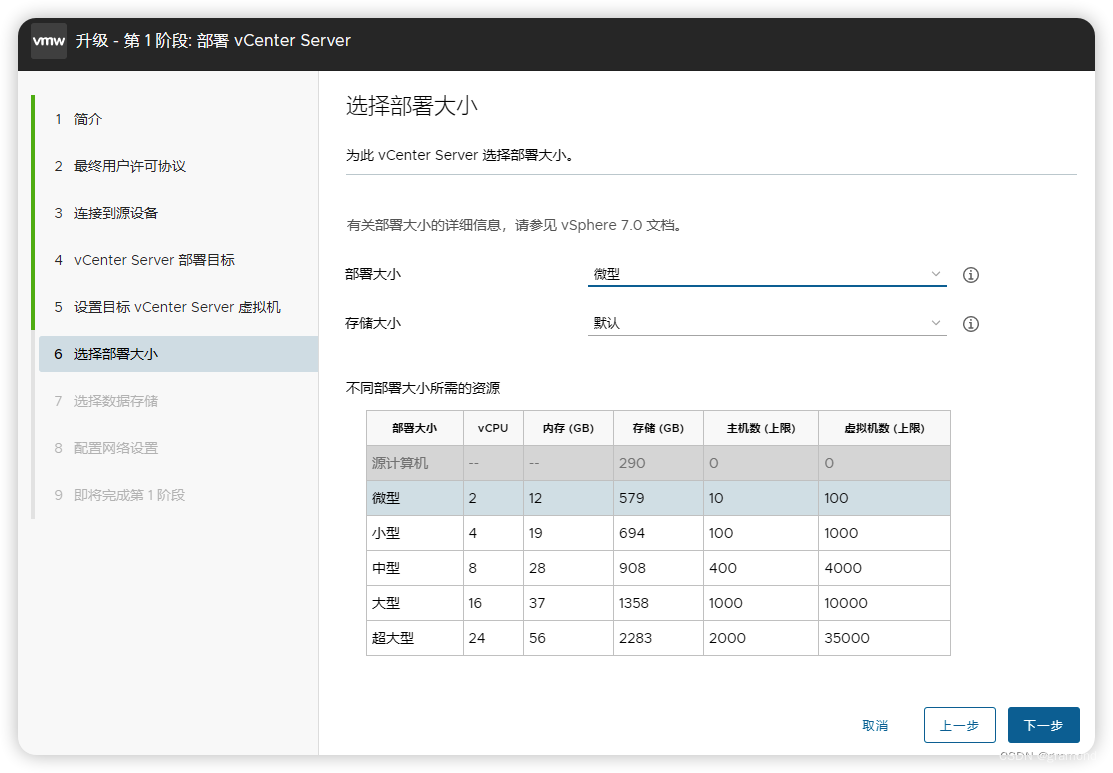Click the 部署大小 column header
The image size is (1113, 773).
coord(415,428)
